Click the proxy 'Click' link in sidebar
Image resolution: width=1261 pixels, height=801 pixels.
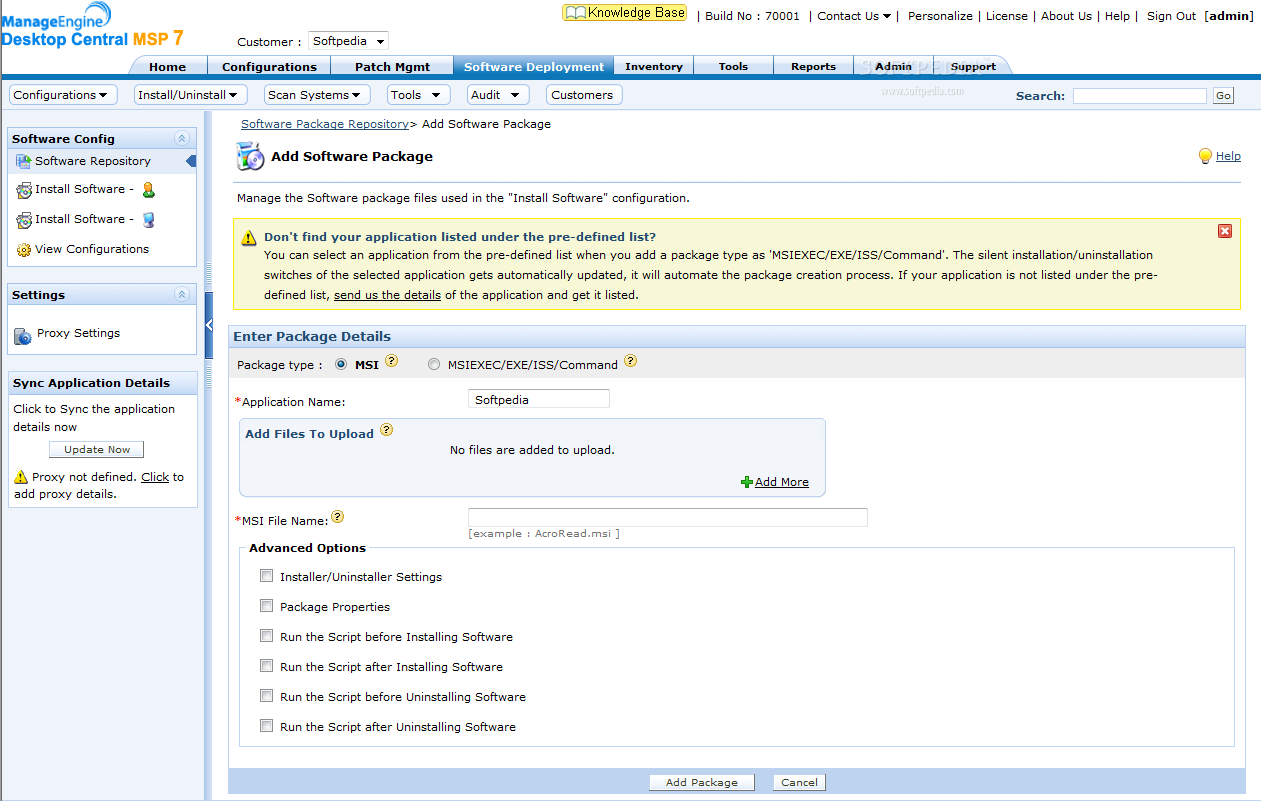click(155, 478)
